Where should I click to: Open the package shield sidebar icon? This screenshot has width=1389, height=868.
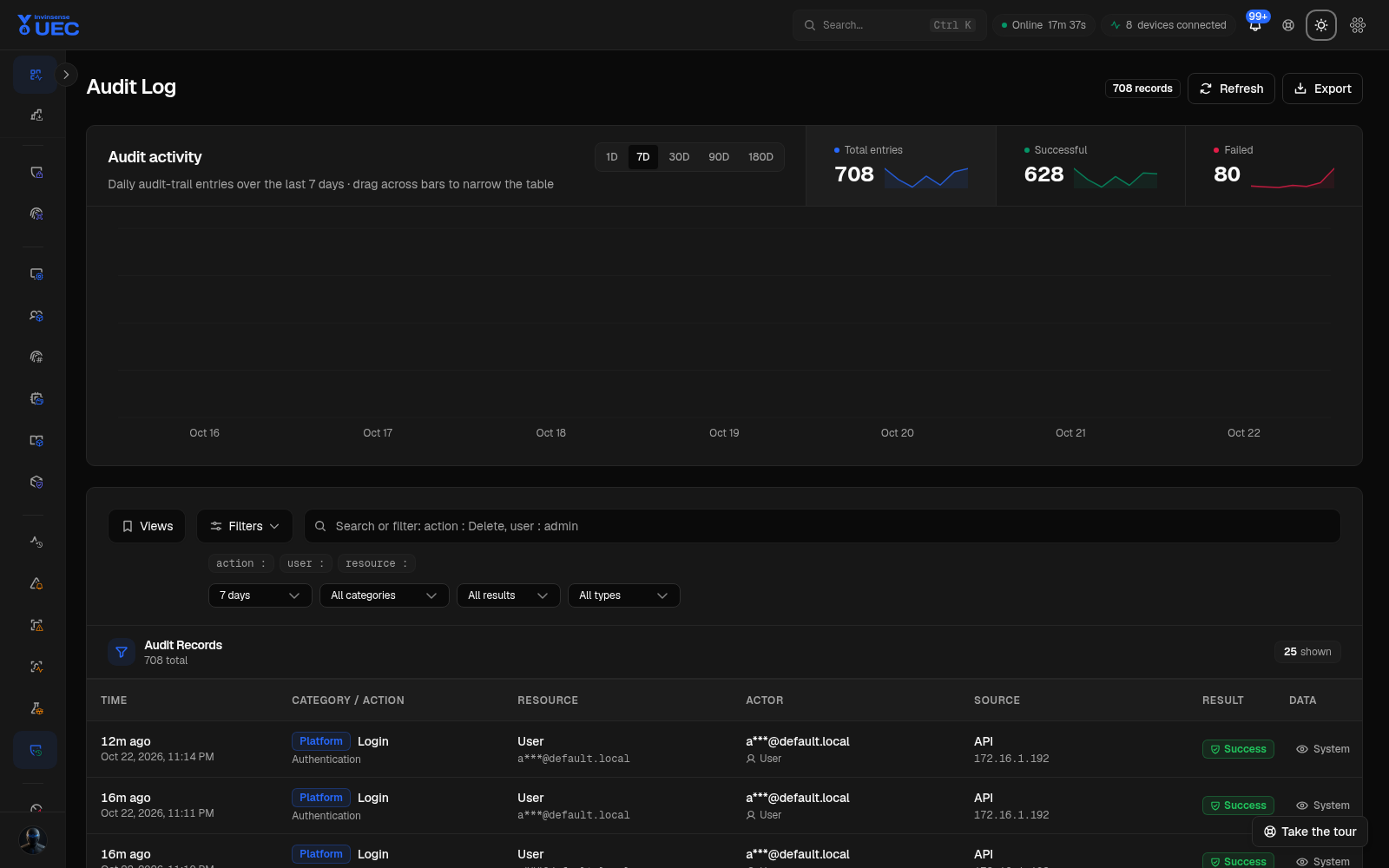click(36, 482)
